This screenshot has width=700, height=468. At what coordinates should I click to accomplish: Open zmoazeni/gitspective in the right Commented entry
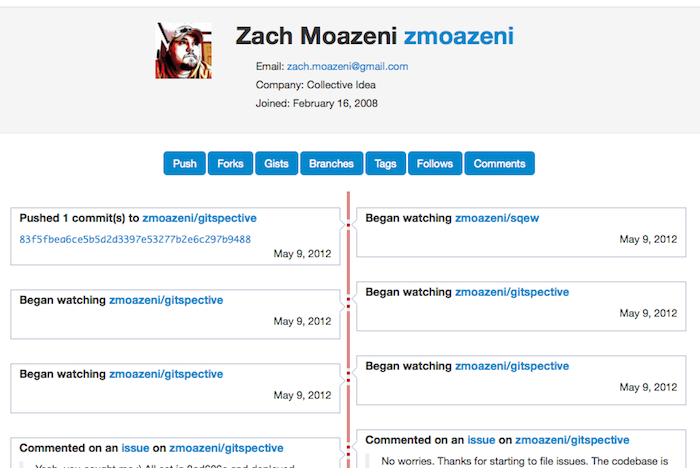pyautogui.click(x=572, y=440)
